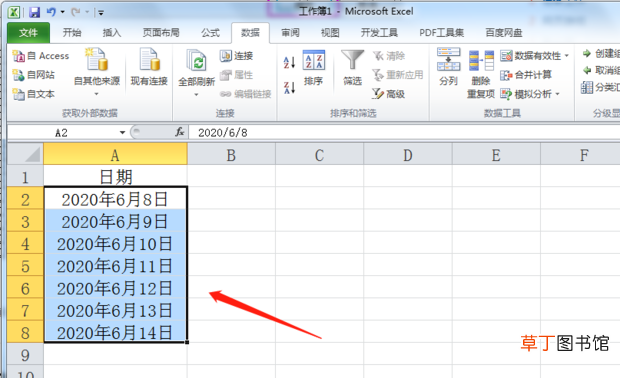
Task: Click cell A1 containing 日期
Action: tap(115, 176)
